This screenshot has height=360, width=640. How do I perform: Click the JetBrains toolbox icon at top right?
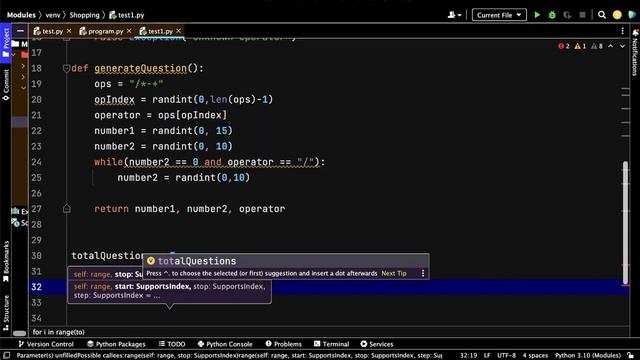click(x=632, y=15)
